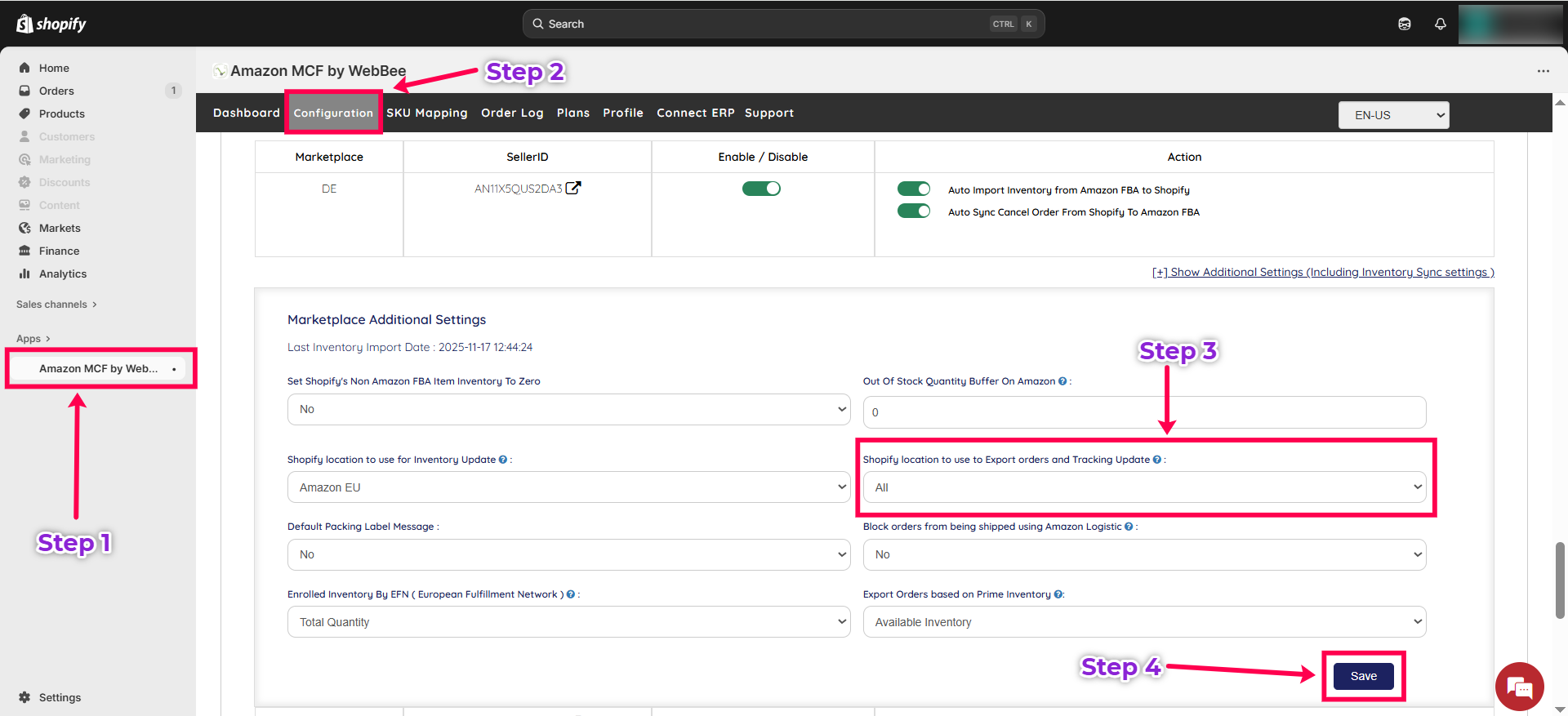Click the Show Additional Settings link
This screenshot has width=1568, height=716.
pyautogui.click(x=1322, y=273)
